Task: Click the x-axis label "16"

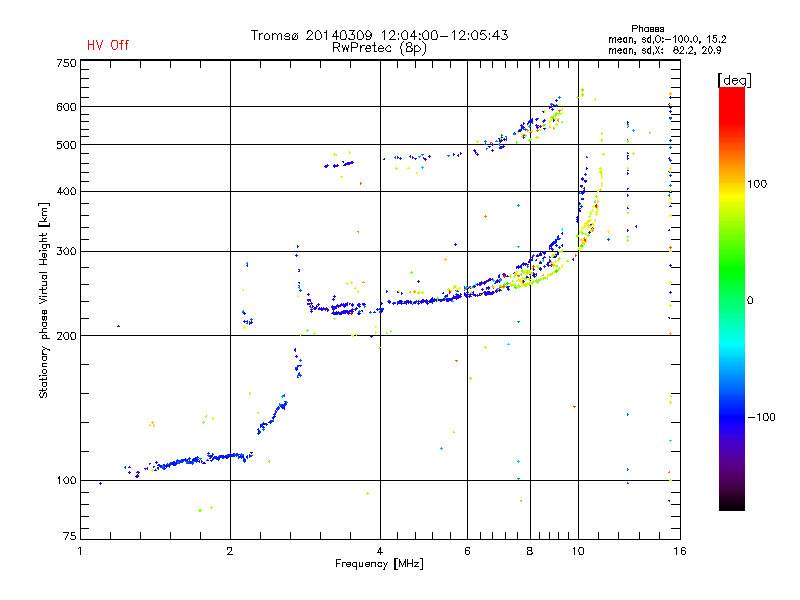Action: coord(680,551)
